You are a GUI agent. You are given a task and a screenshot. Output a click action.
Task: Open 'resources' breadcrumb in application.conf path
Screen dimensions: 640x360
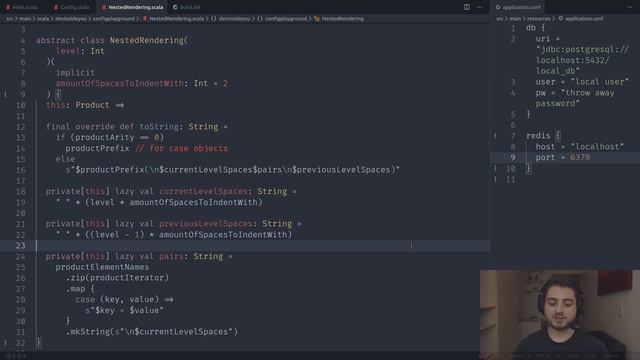[x=538, y=19]
